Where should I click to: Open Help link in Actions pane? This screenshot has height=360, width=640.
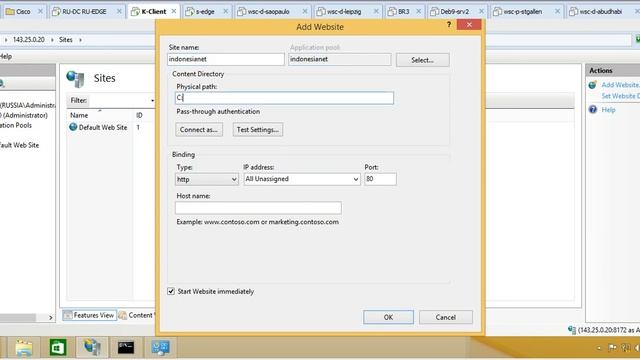[608, 110]
